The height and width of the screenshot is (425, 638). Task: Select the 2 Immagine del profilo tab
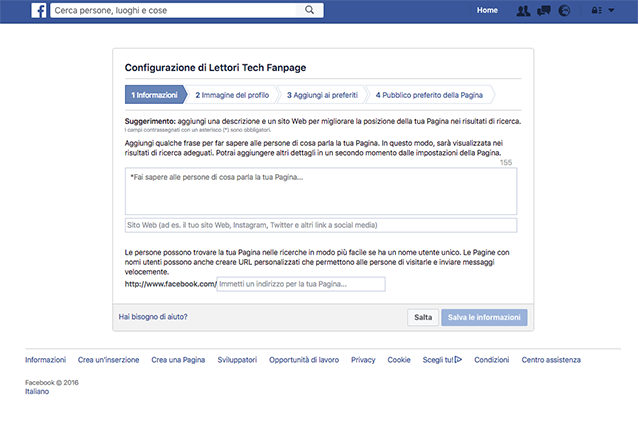coord(232,95)
